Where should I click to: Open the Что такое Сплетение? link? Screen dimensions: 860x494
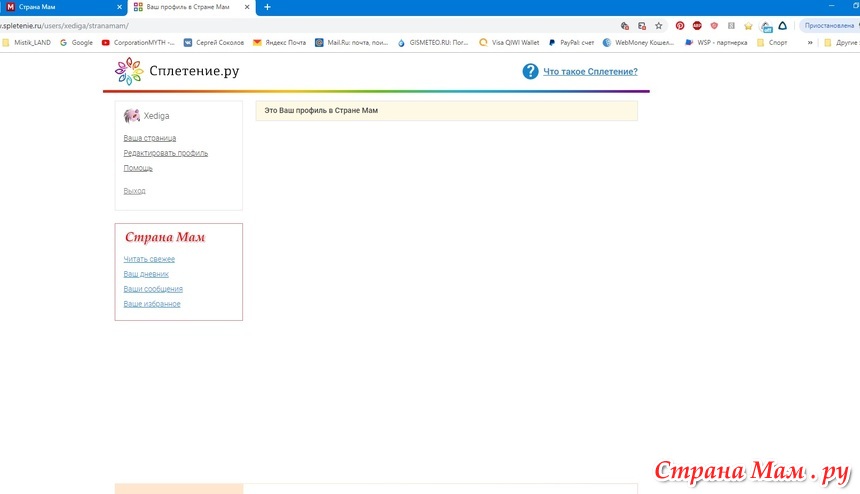[x=590, y=71]
